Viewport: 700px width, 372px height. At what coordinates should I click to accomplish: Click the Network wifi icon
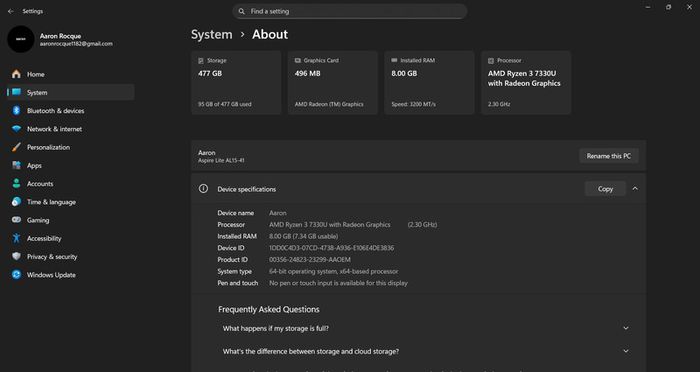(17, 129)
